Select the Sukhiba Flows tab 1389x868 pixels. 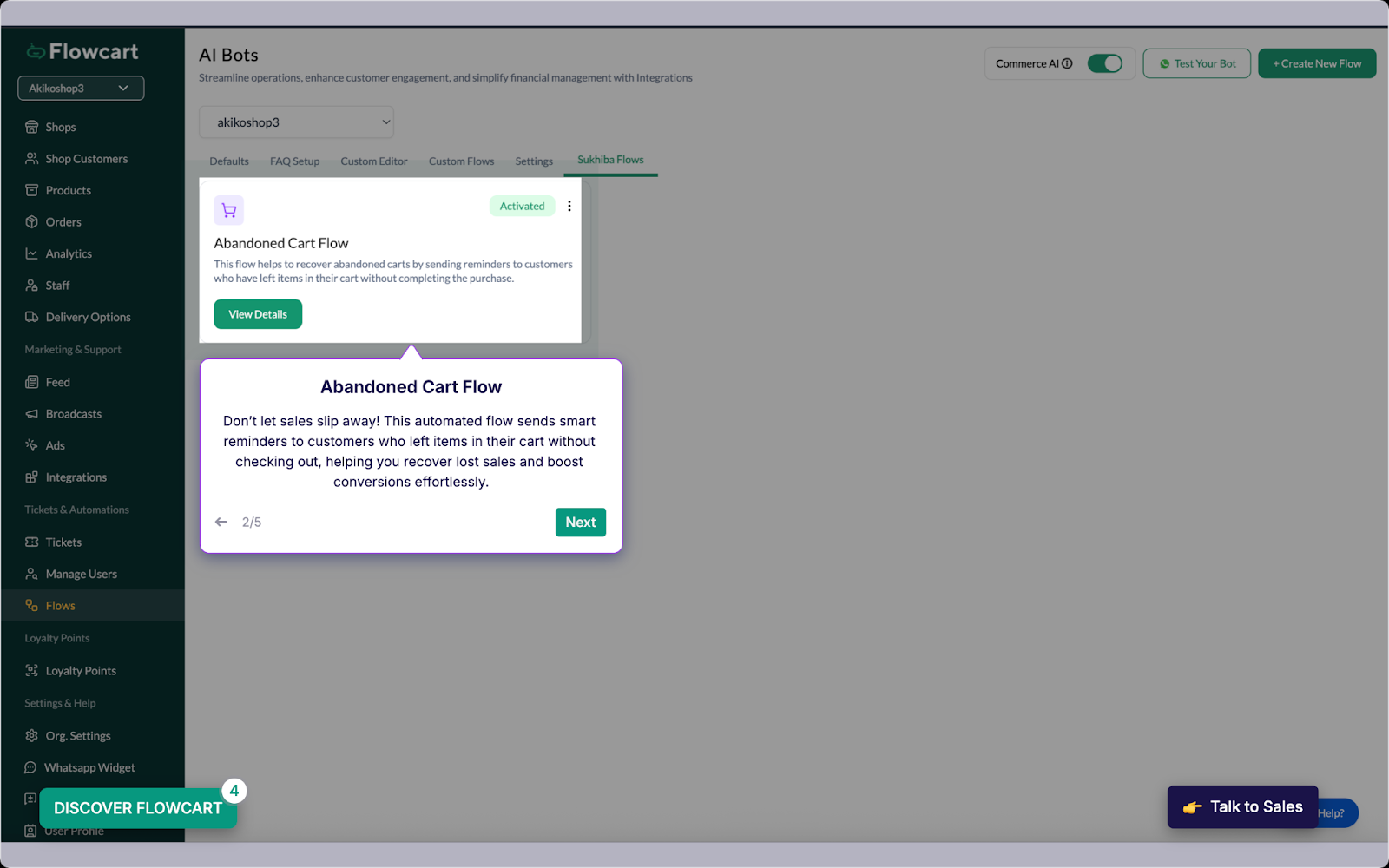pos(610,160)
